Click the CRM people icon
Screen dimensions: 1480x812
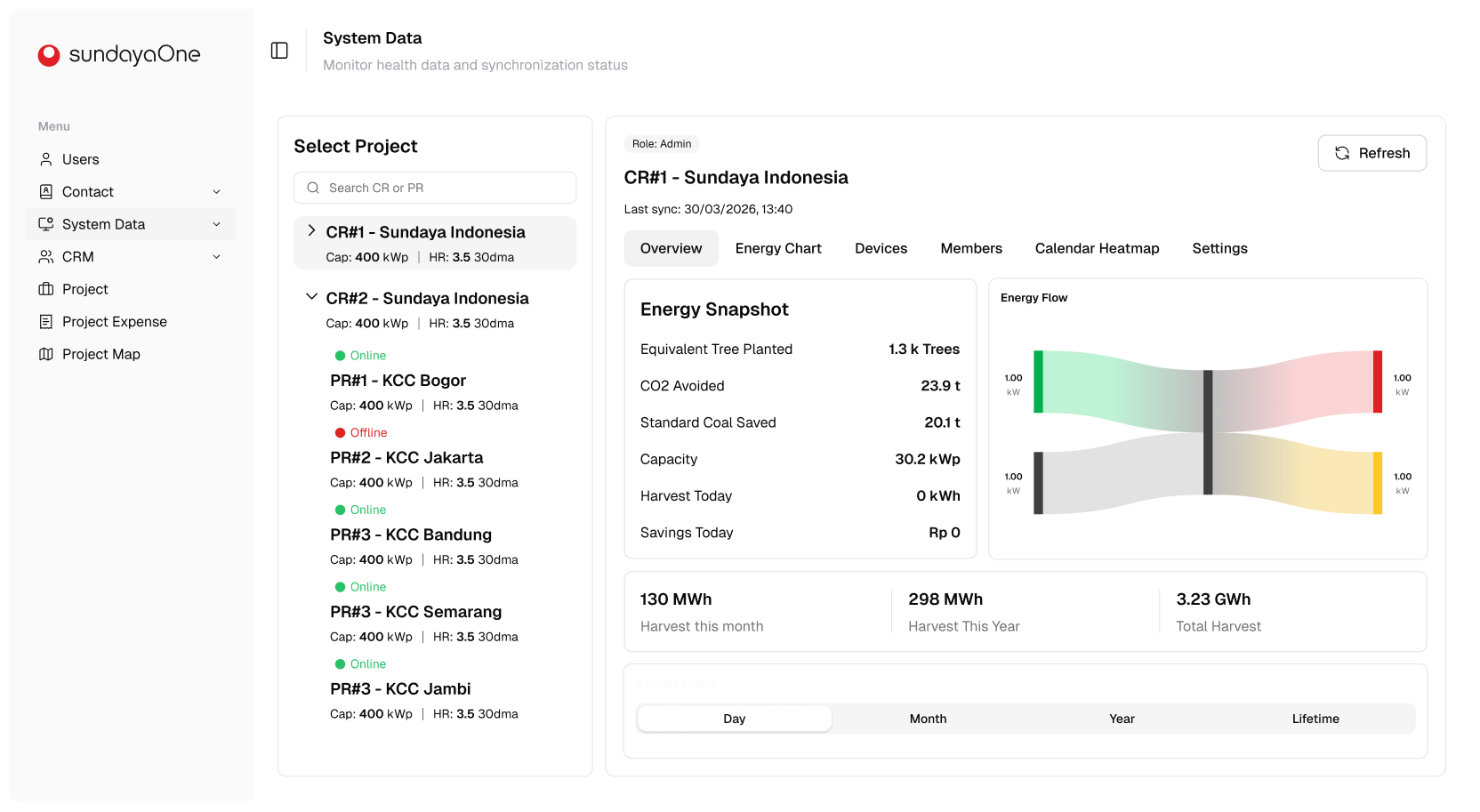46,256
